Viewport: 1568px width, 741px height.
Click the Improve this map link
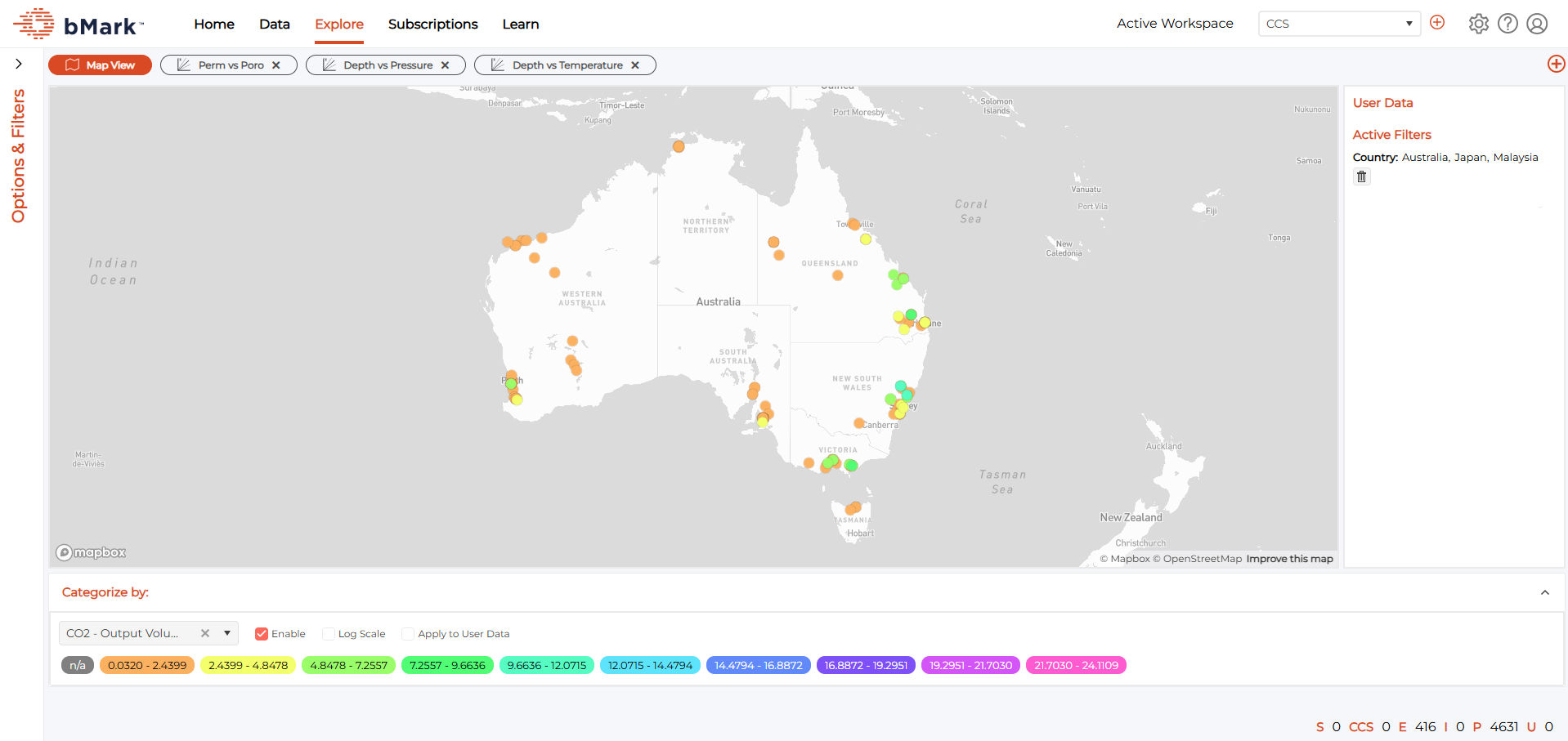(x=1289, y=559)
